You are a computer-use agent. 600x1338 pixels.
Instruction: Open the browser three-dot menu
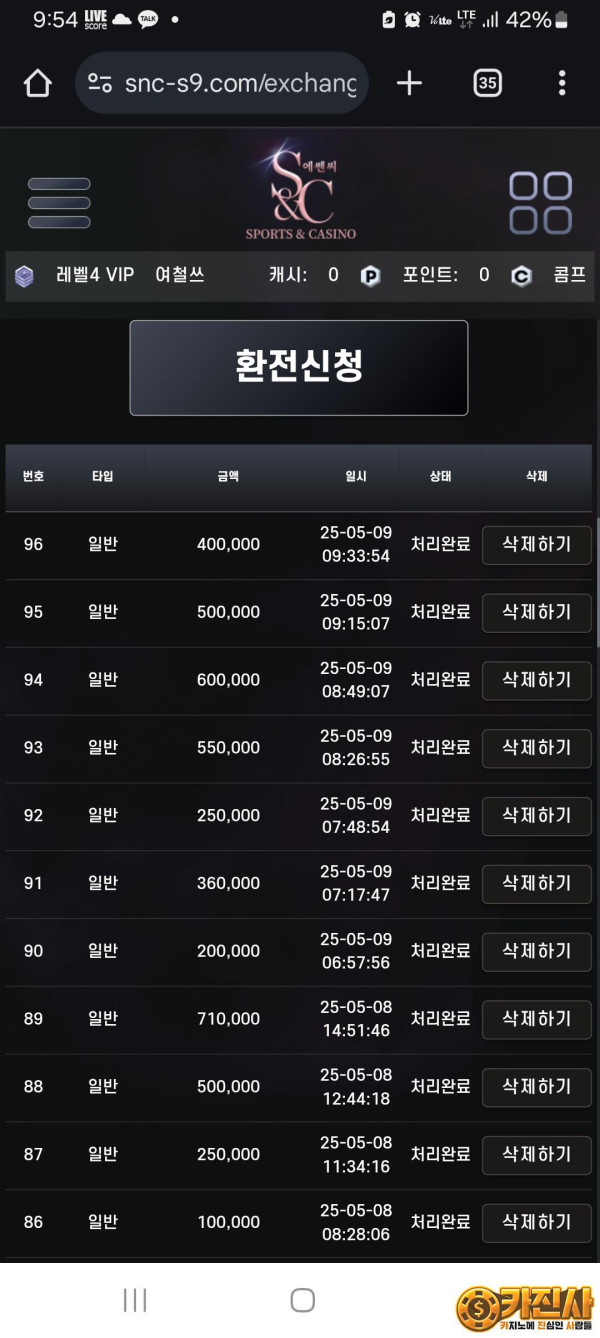click(562, 83)
